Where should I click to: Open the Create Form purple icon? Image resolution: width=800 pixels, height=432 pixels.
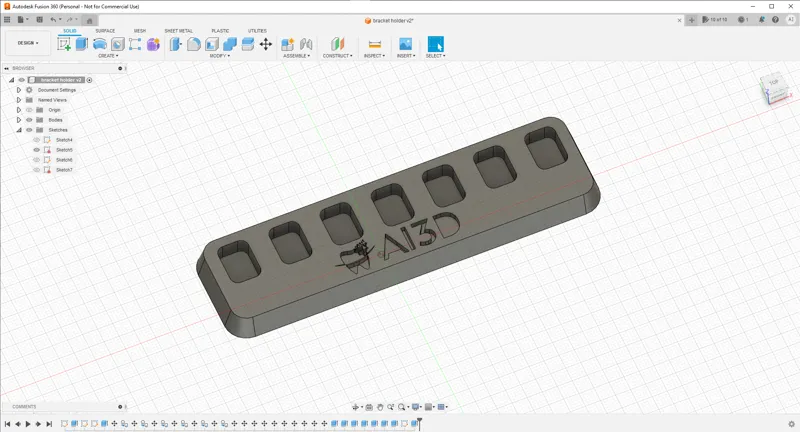(x=153, y=44)
